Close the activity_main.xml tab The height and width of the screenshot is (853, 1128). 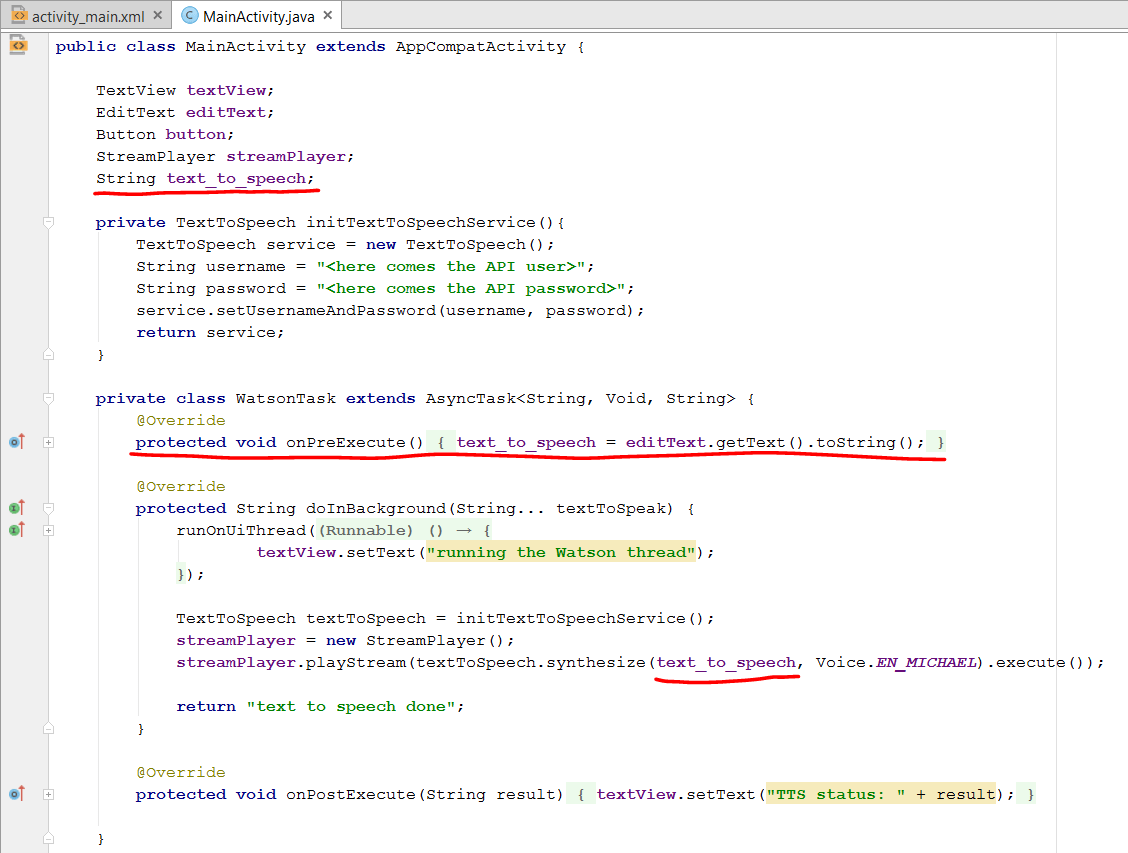click(156, 17)
